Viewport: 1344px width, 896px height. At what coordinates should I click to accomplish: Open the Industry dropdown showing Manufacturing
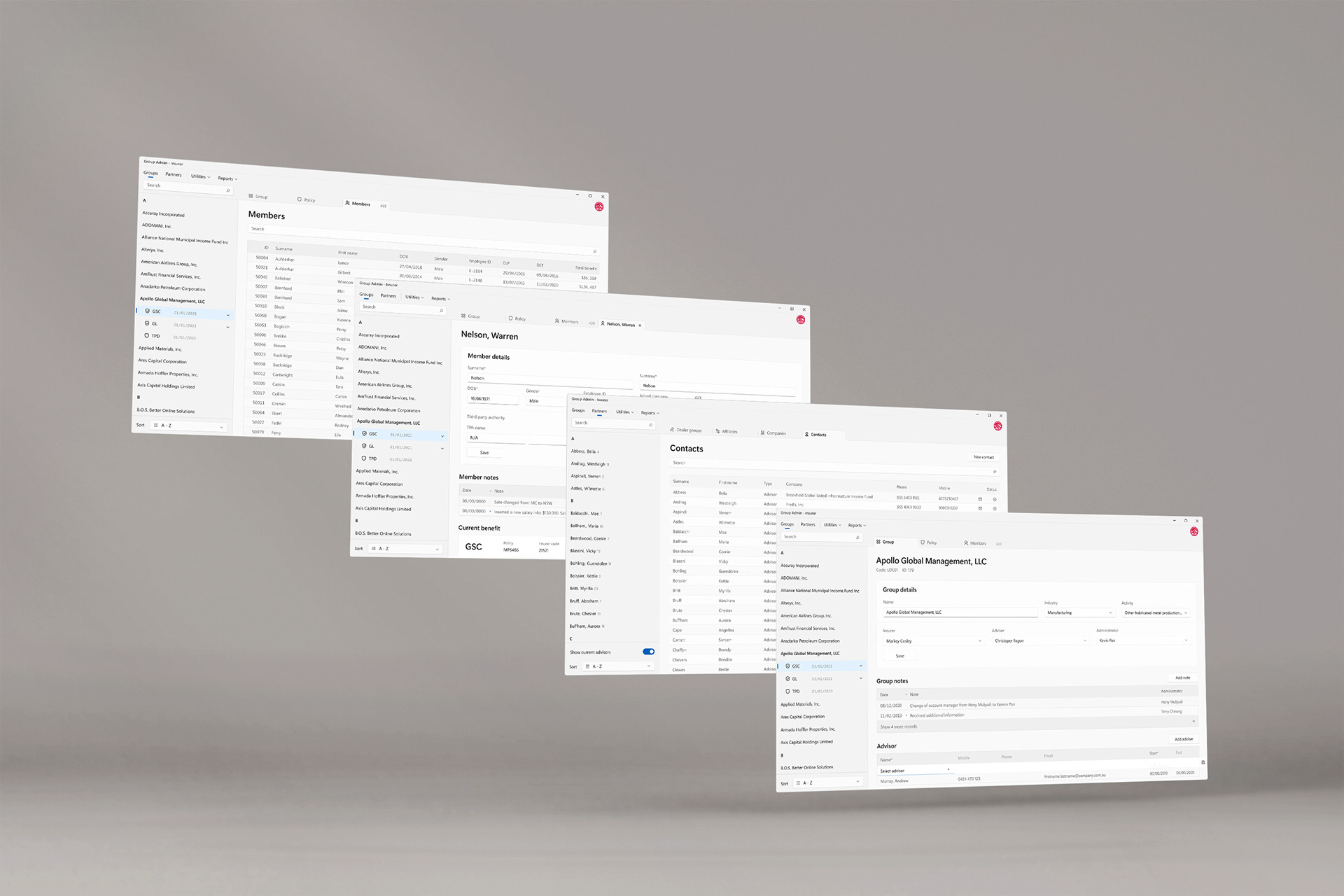(x=1079, y=612)
